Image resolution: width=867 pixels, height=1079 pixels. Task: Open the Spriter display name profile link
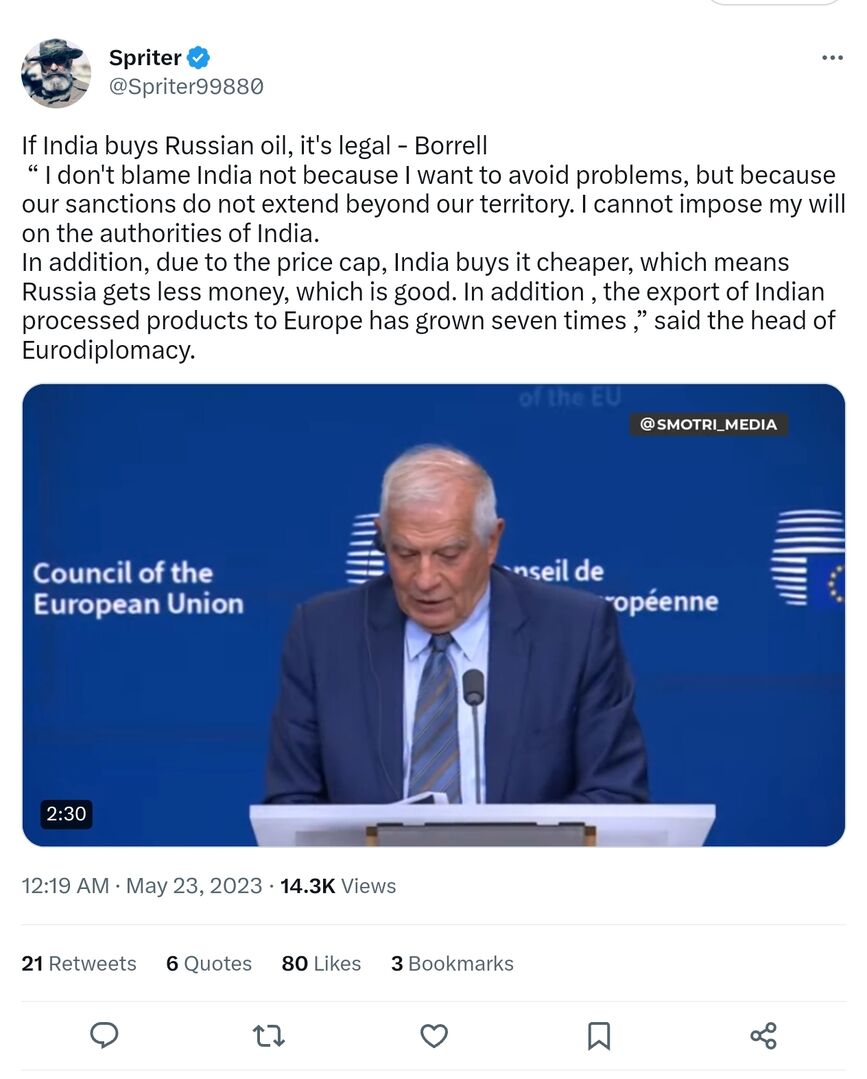tap(145, 58)
